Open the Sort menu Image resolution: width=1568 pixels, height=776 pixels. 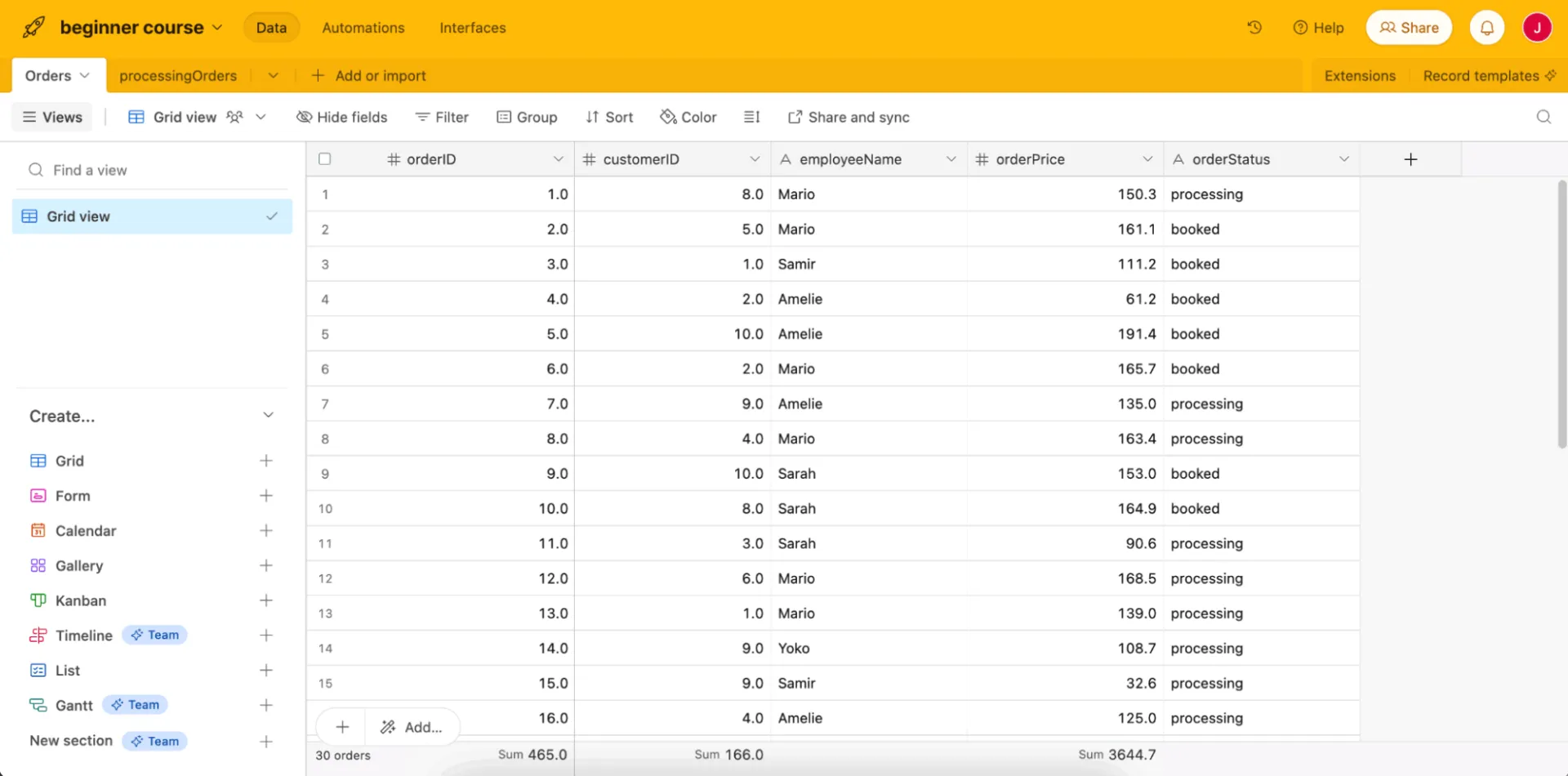[609, 117]
